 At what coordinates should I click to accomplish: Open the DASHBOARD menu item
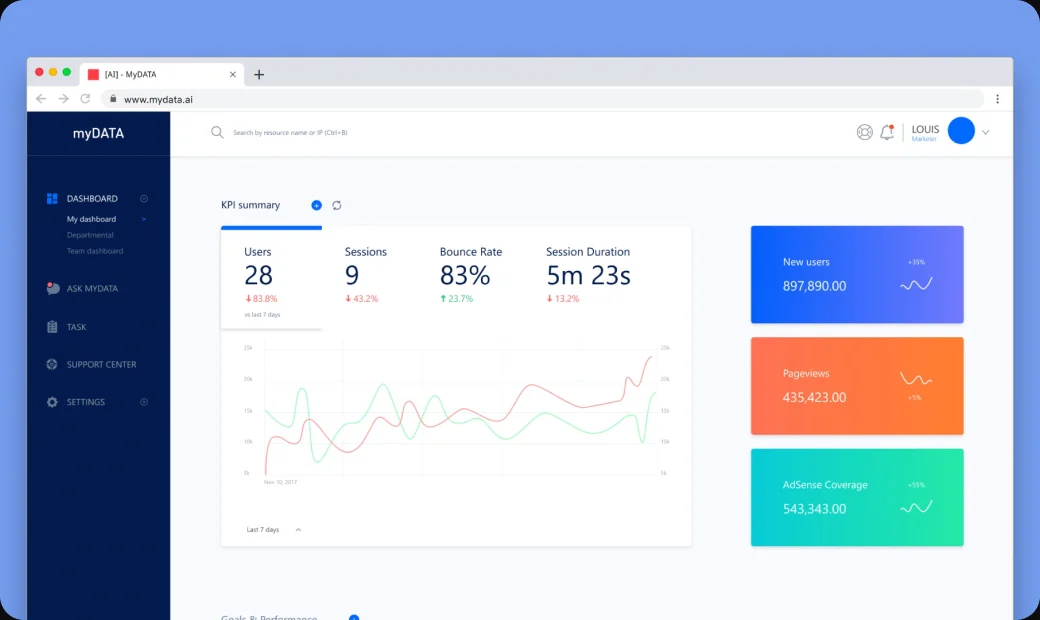(x=92, y=198)
